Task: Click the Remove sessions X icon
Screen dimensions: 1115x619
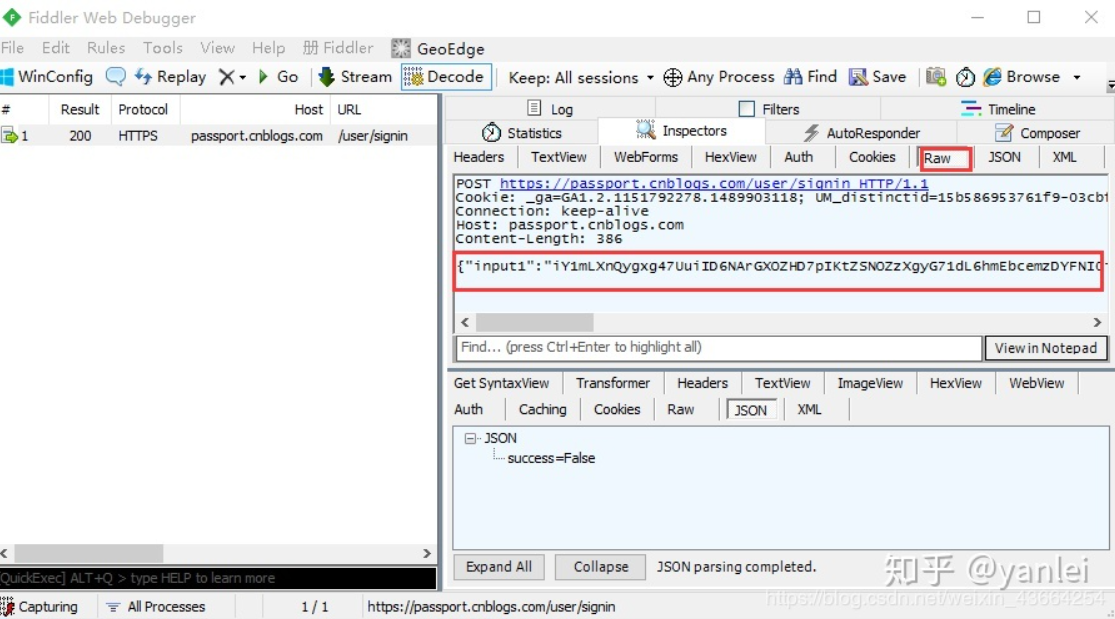Action: tap(226, 77)
